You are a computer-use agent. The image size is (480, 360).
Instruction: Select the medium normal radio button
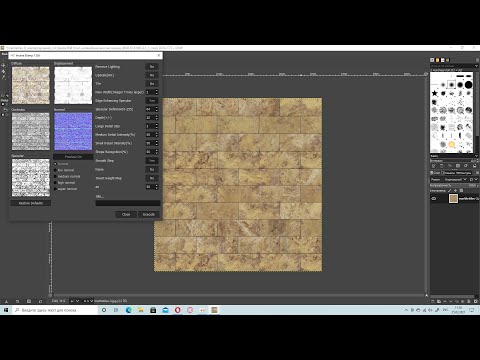click(x=55, y=176)
